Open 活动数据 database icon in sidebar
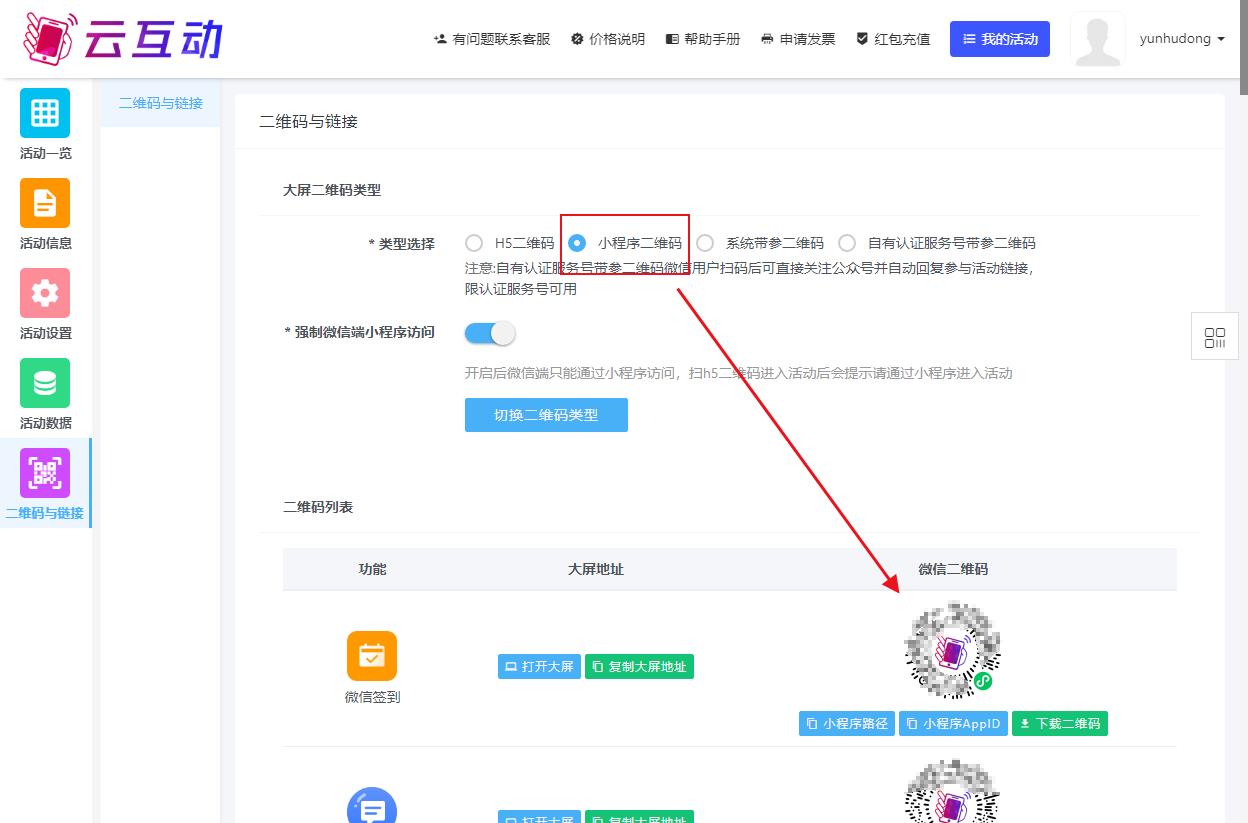This screenshot has height=823, width=1248. click(45, 383)
